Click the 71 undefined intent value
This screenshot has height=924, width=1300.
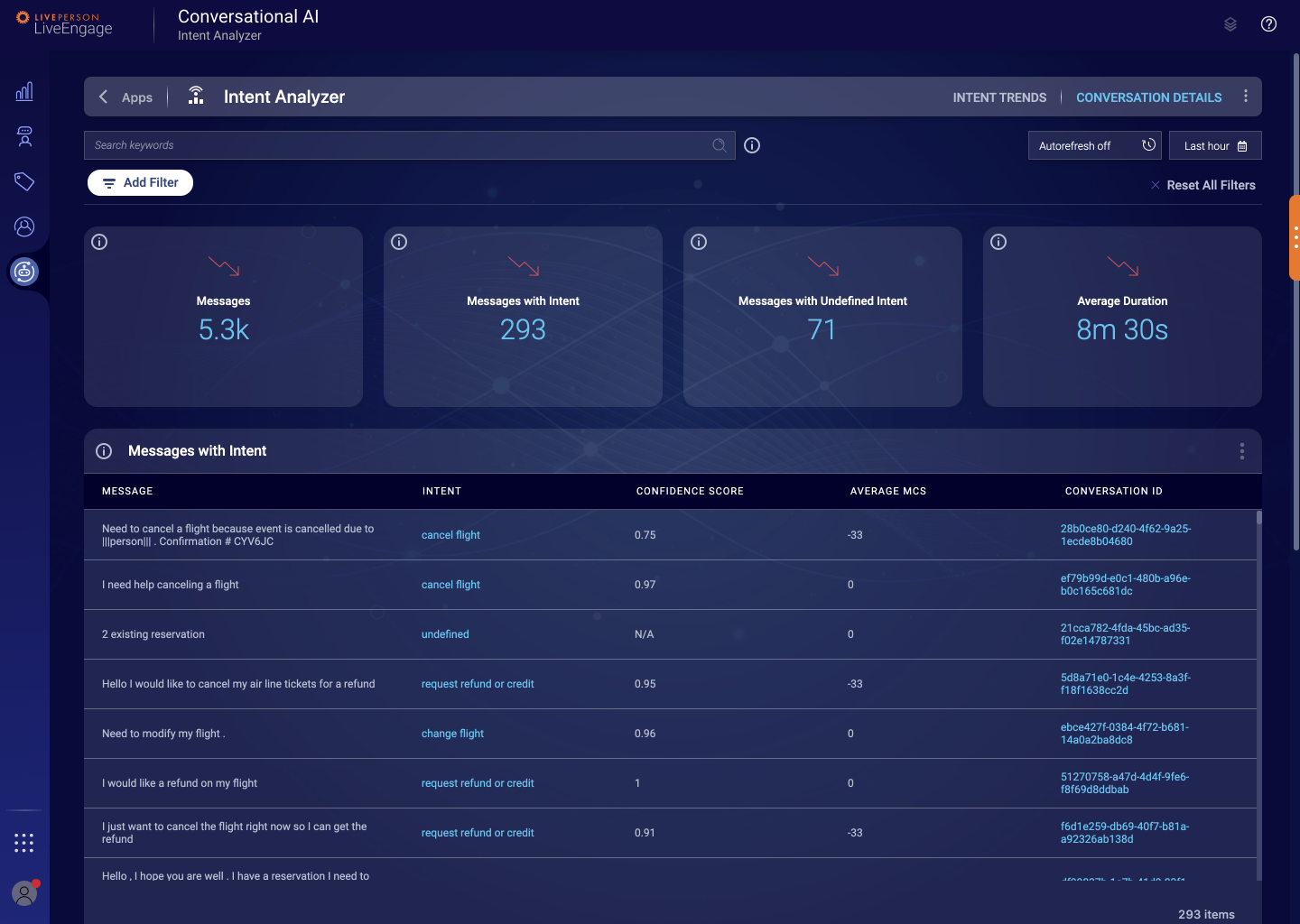pos(822,330)
